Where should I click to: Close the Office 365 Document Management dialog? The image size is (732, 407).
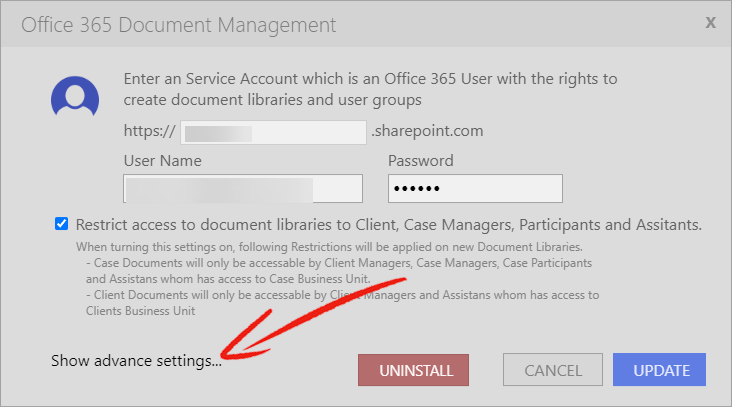711,22
